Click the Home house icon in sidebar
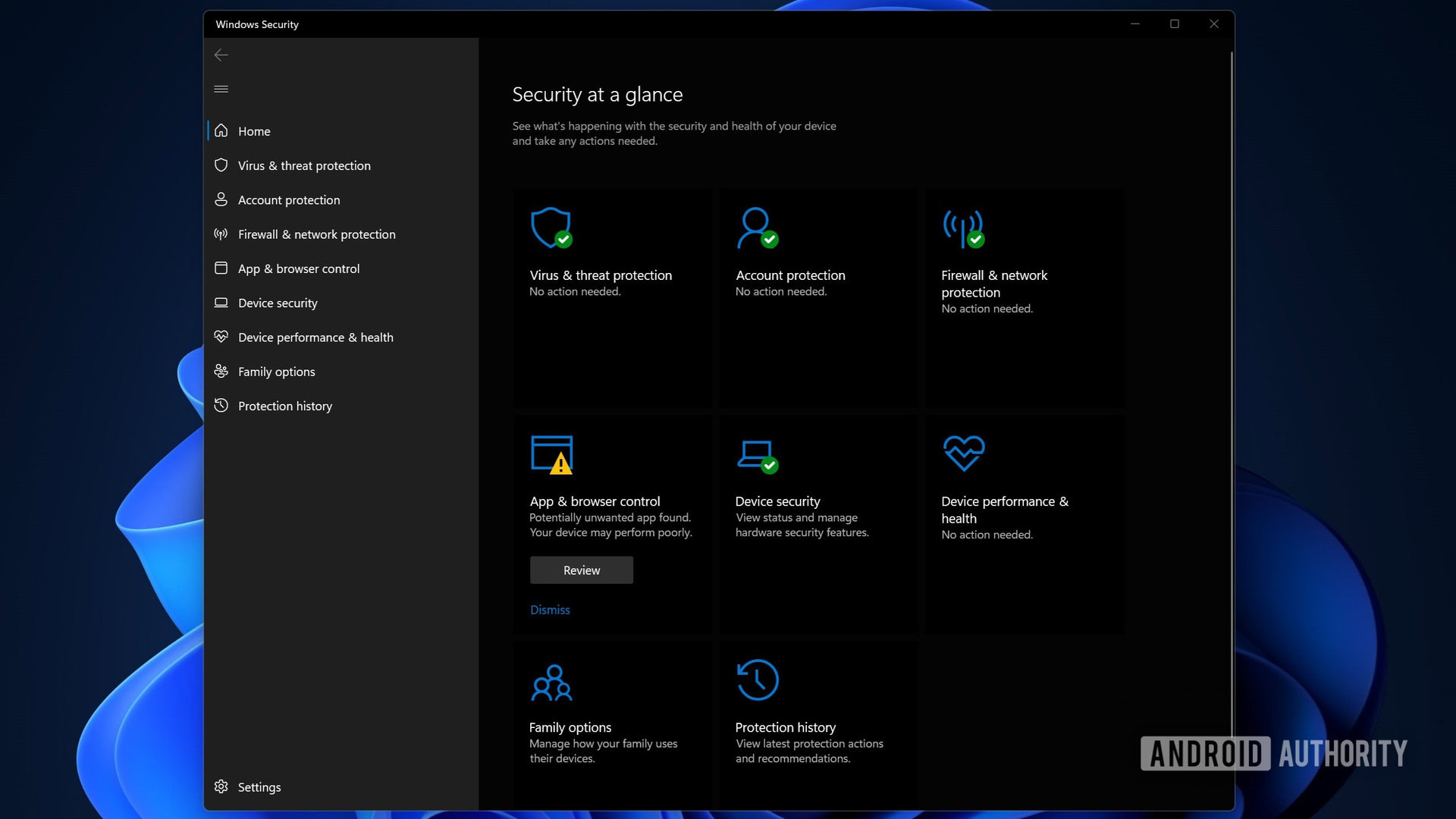The width and height of the screenshot is (1456, 819). 221,130
